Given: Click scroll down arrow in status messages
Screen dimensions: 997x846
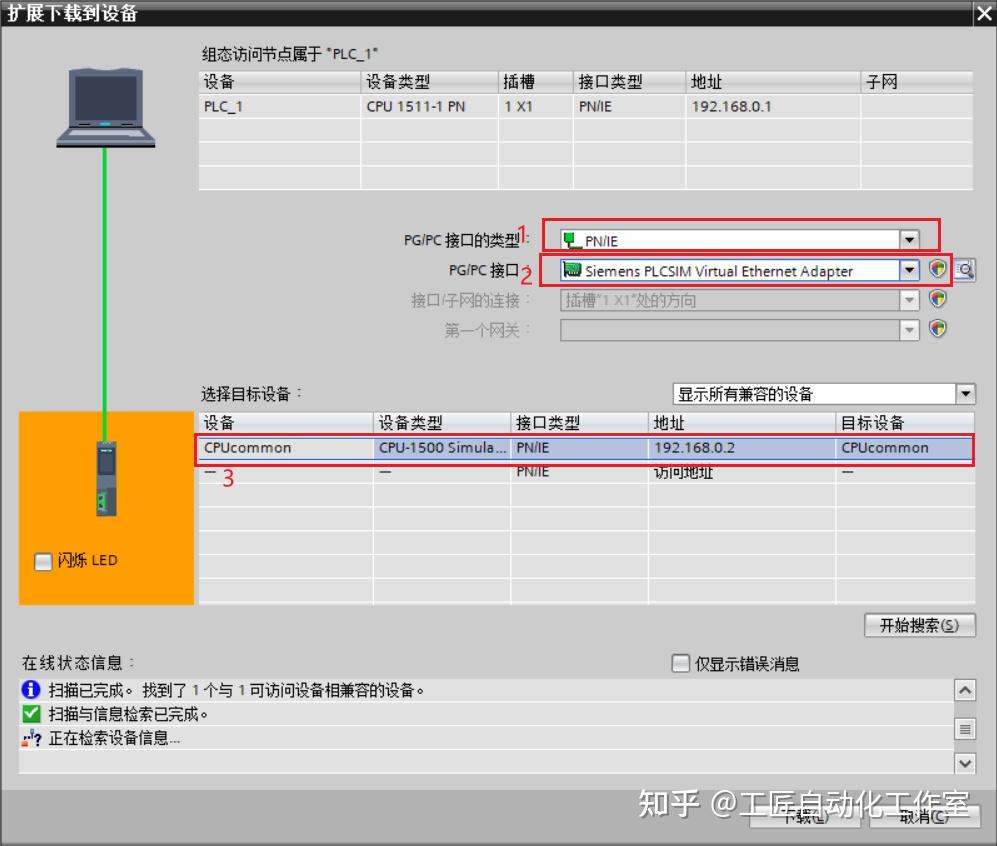Looking at the screenshot, I should pos(965,763).
